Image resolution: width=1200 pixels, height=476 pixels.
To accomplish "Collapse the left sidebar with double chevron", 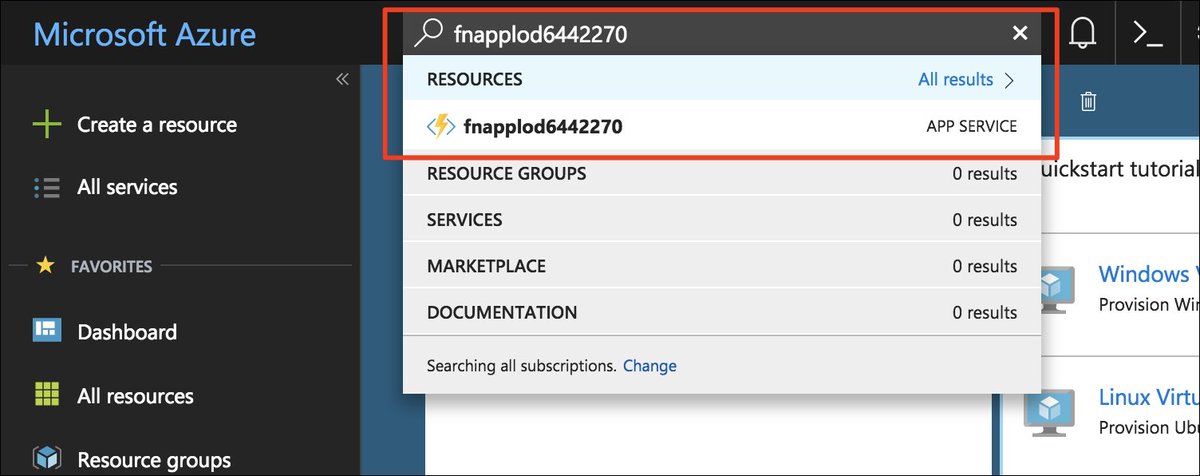I will tap(342, 79).
